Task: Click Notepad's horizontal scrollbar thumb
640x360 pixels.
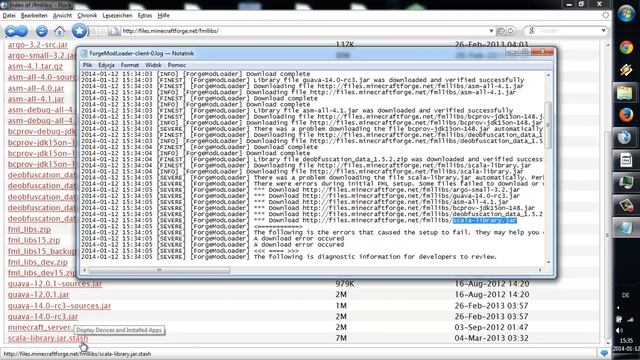Action: [x=160, y=270]
